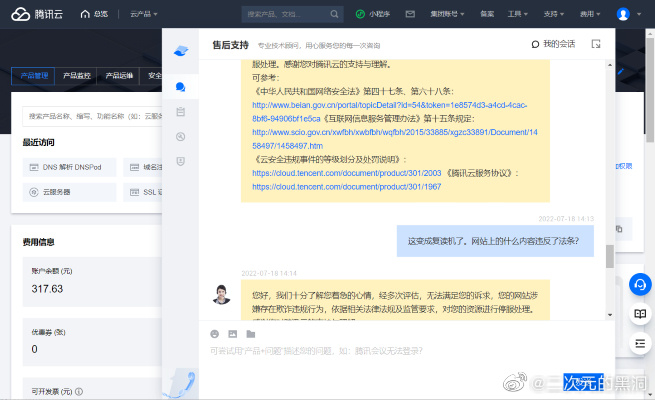Open the 费用 dropdown in header
Image resolution: width=655 pixels, height=400 pixels.
(x=590, y=15)
